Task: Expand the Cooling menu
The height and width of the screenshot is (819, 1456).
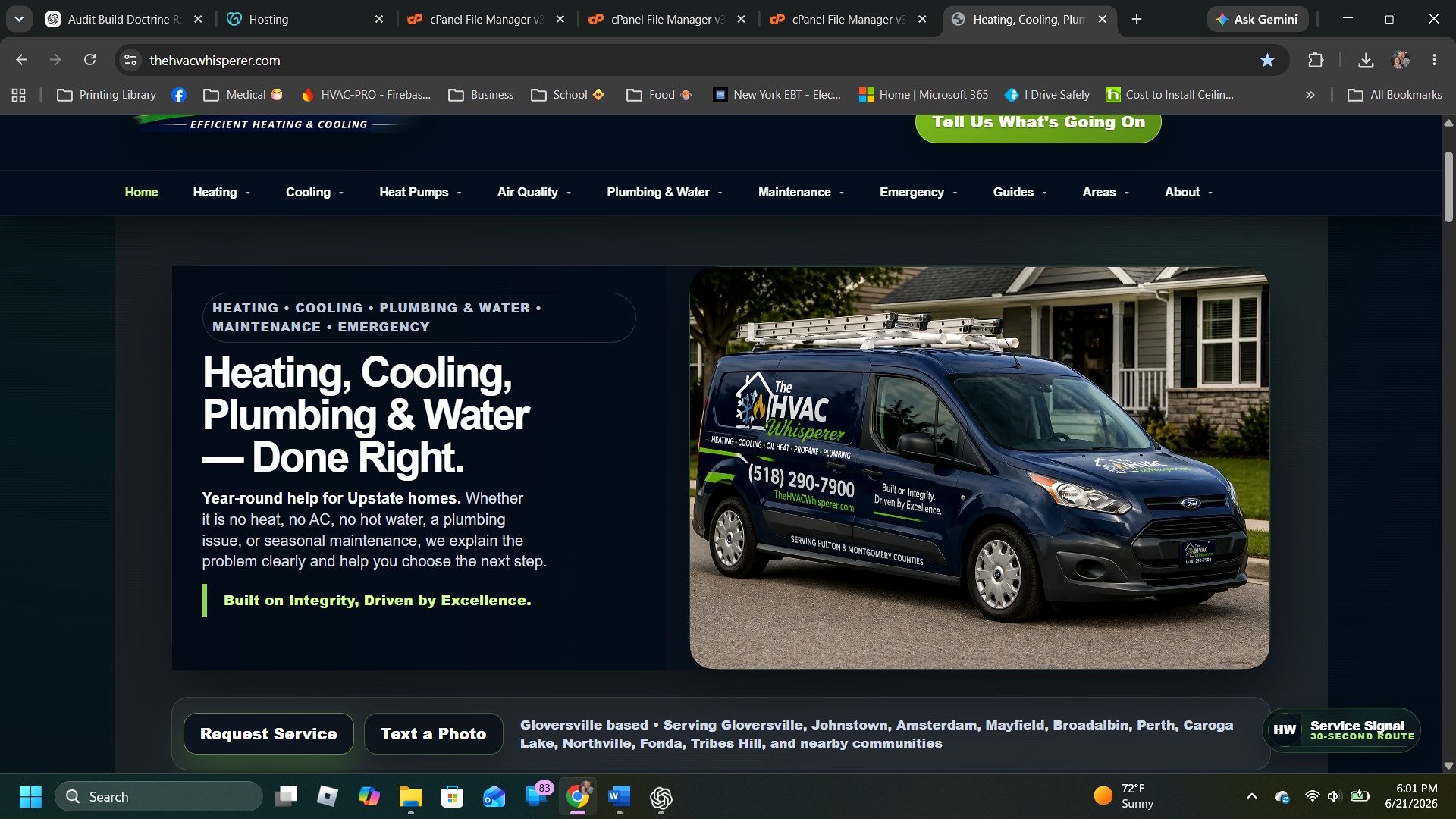Action: pyautogui.click(x=315, y=192)
